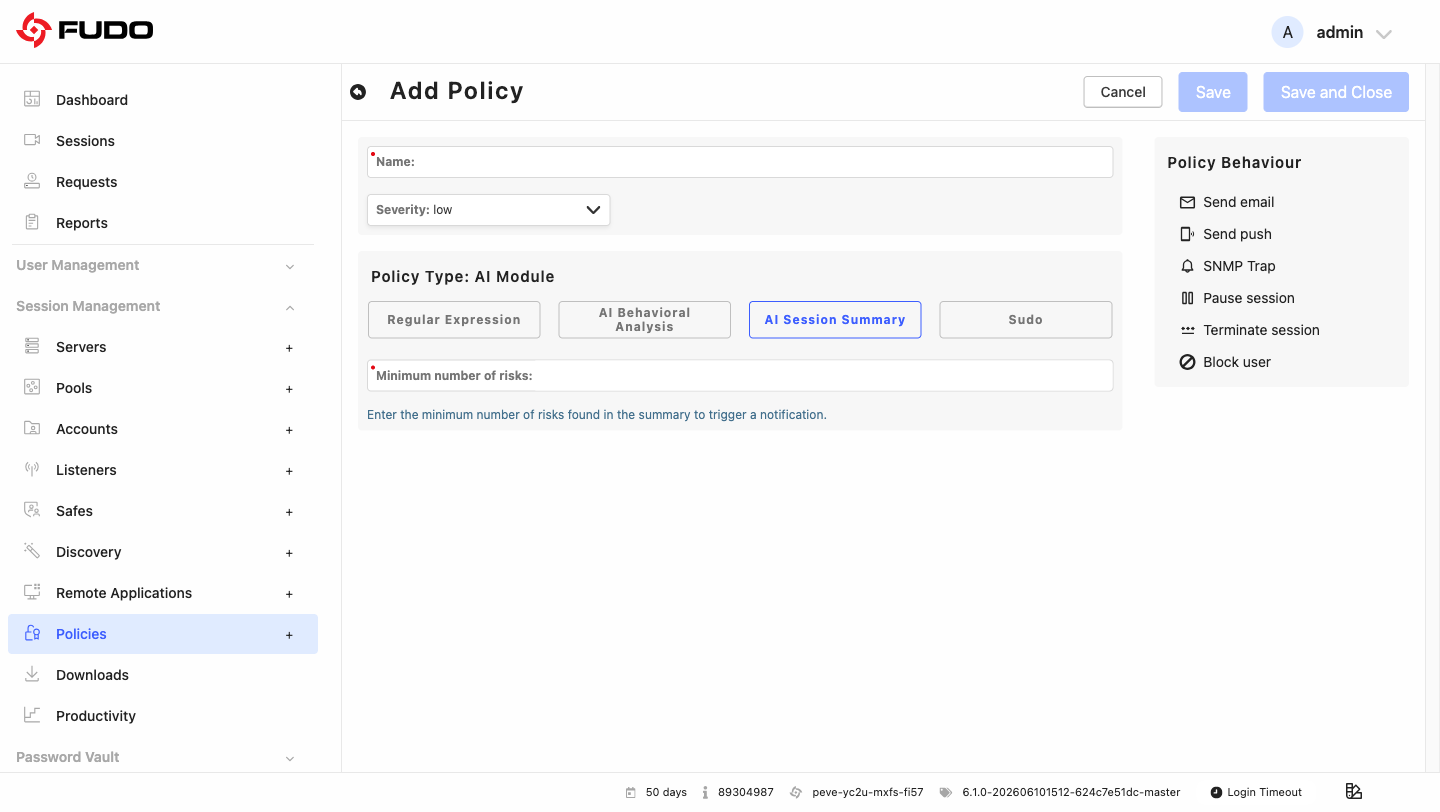
Task: Click the back arrow beside Add Policy
Action: (358, 92)
